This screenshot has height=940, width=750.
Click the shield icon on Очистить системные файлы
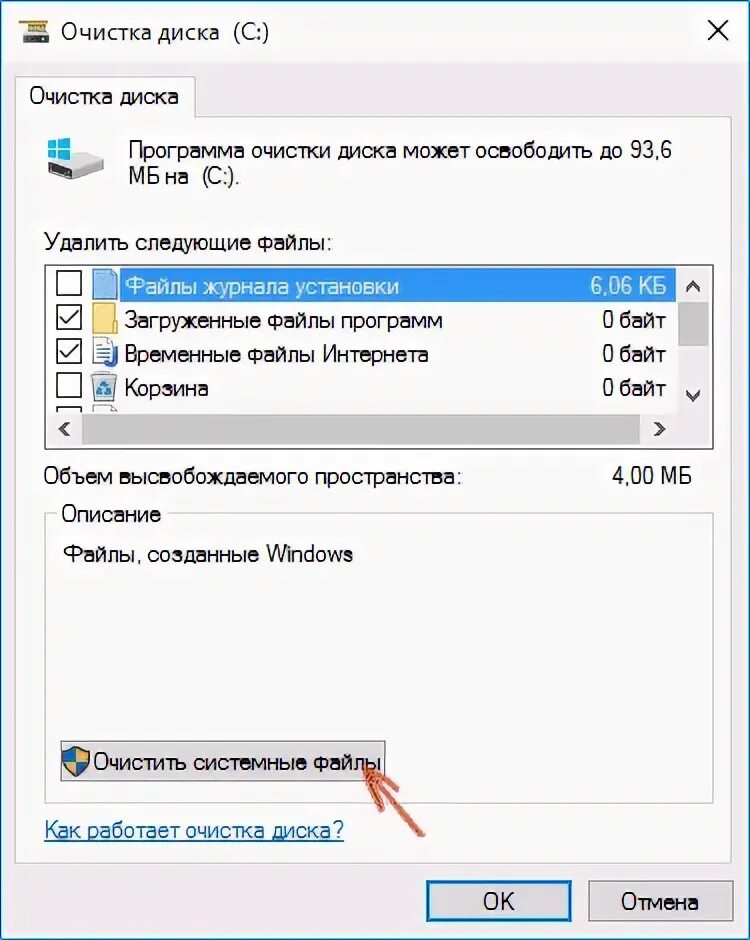click(x=76, y=761)
